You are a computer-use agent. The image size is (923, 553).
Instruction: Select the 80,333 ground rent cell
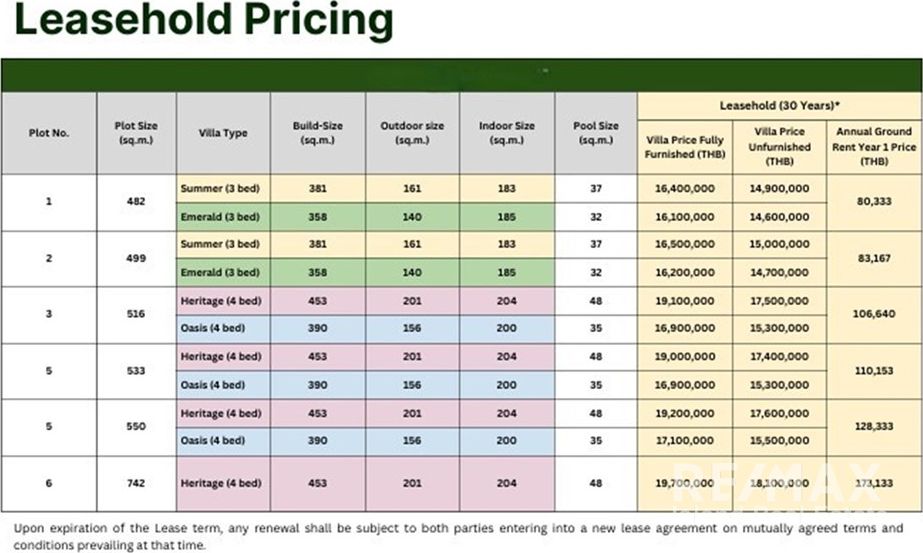(x=873, y=202)
